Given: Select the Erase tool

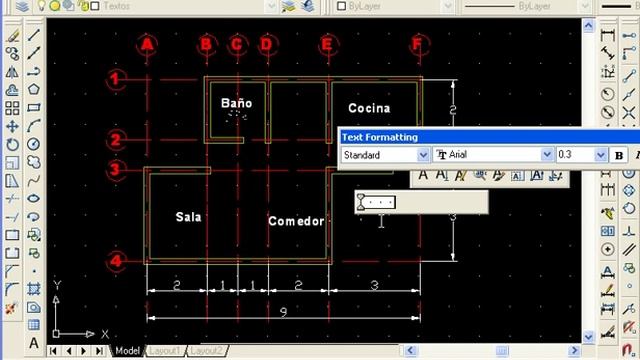Looking at the screenshot, I should 12,36.
